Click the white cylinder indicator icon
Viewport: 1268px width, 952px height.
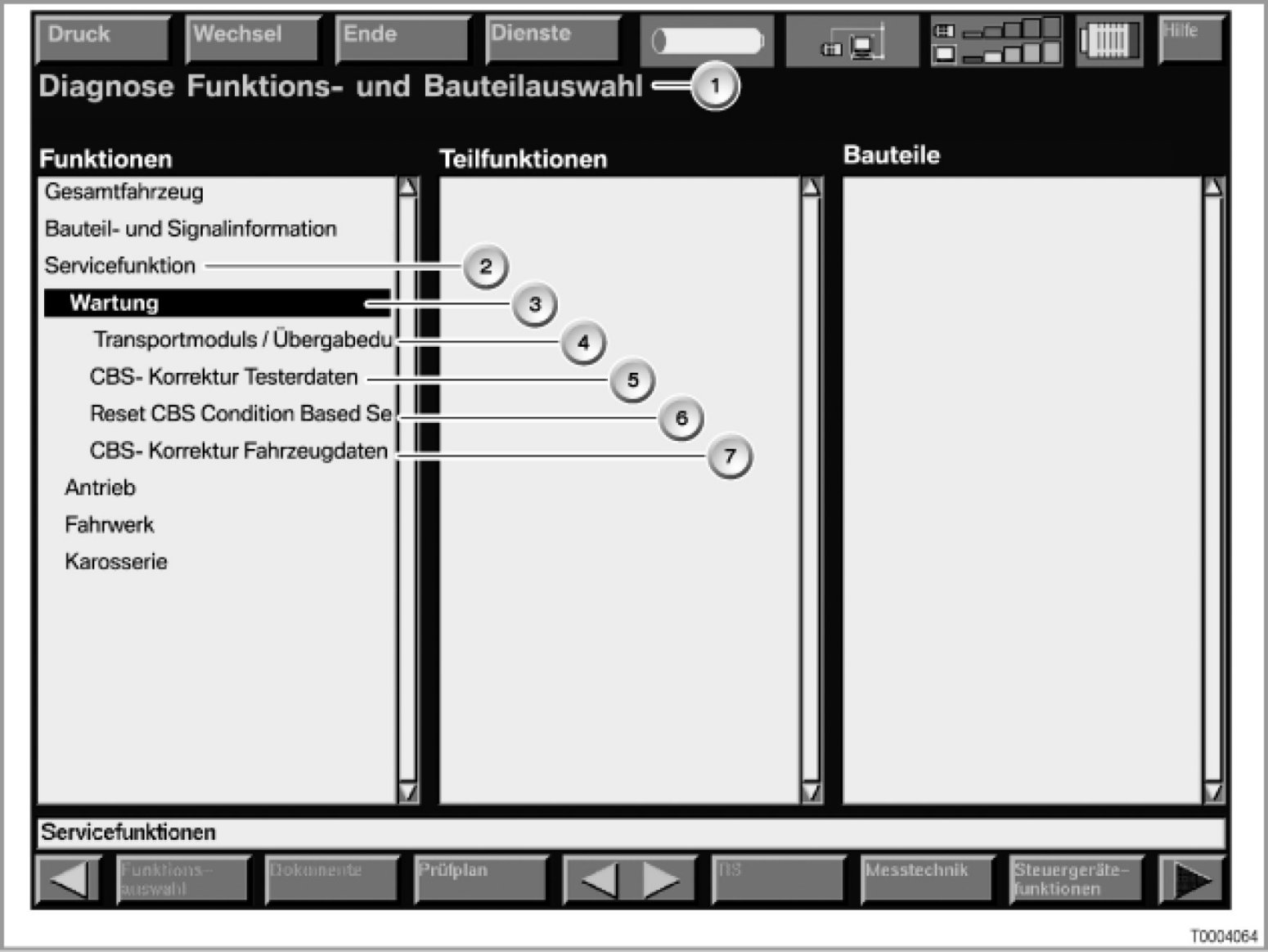707,42
